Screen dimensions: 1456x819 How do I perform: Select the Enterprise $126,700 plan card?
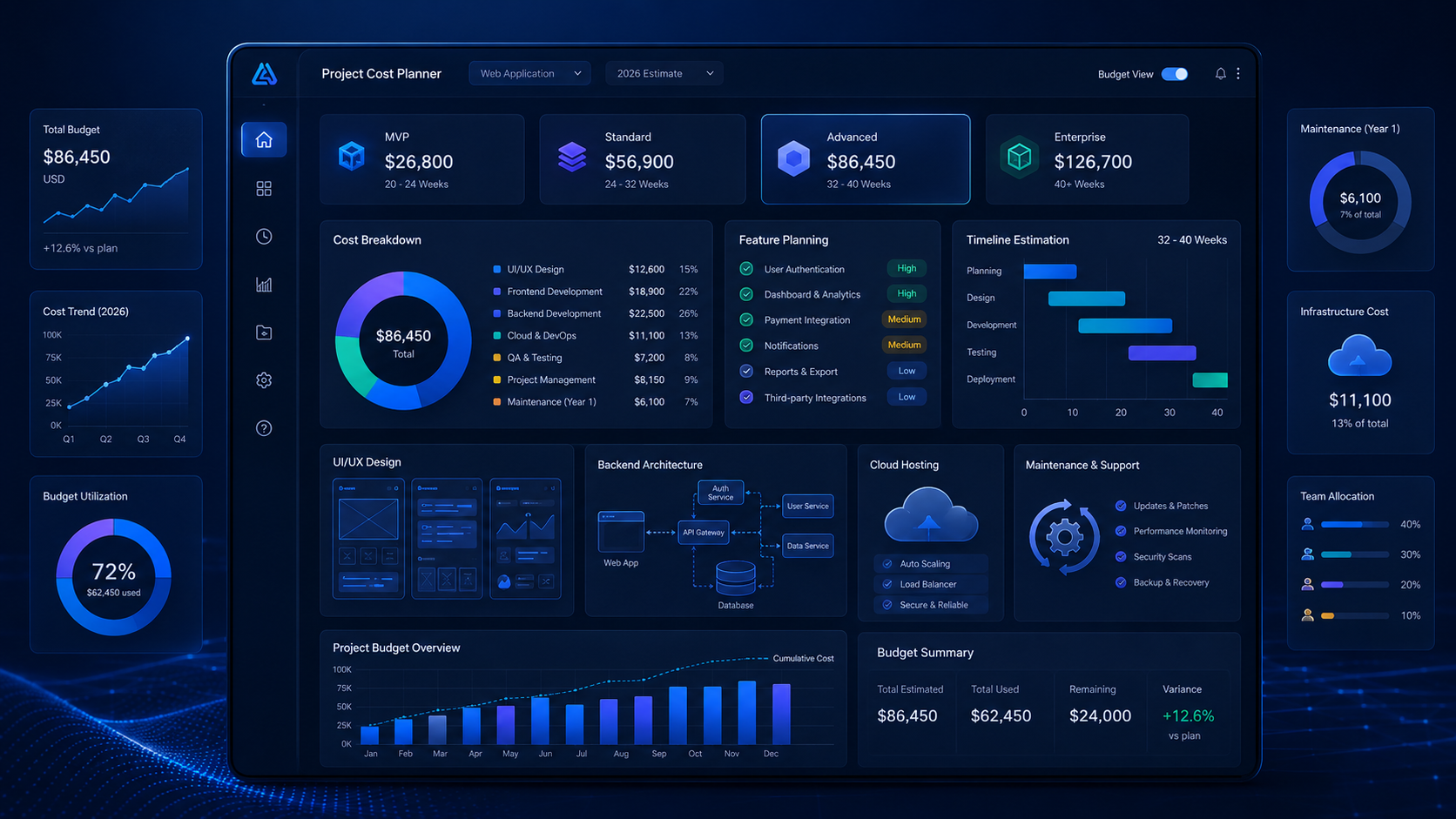click(x=1087, y=159)
